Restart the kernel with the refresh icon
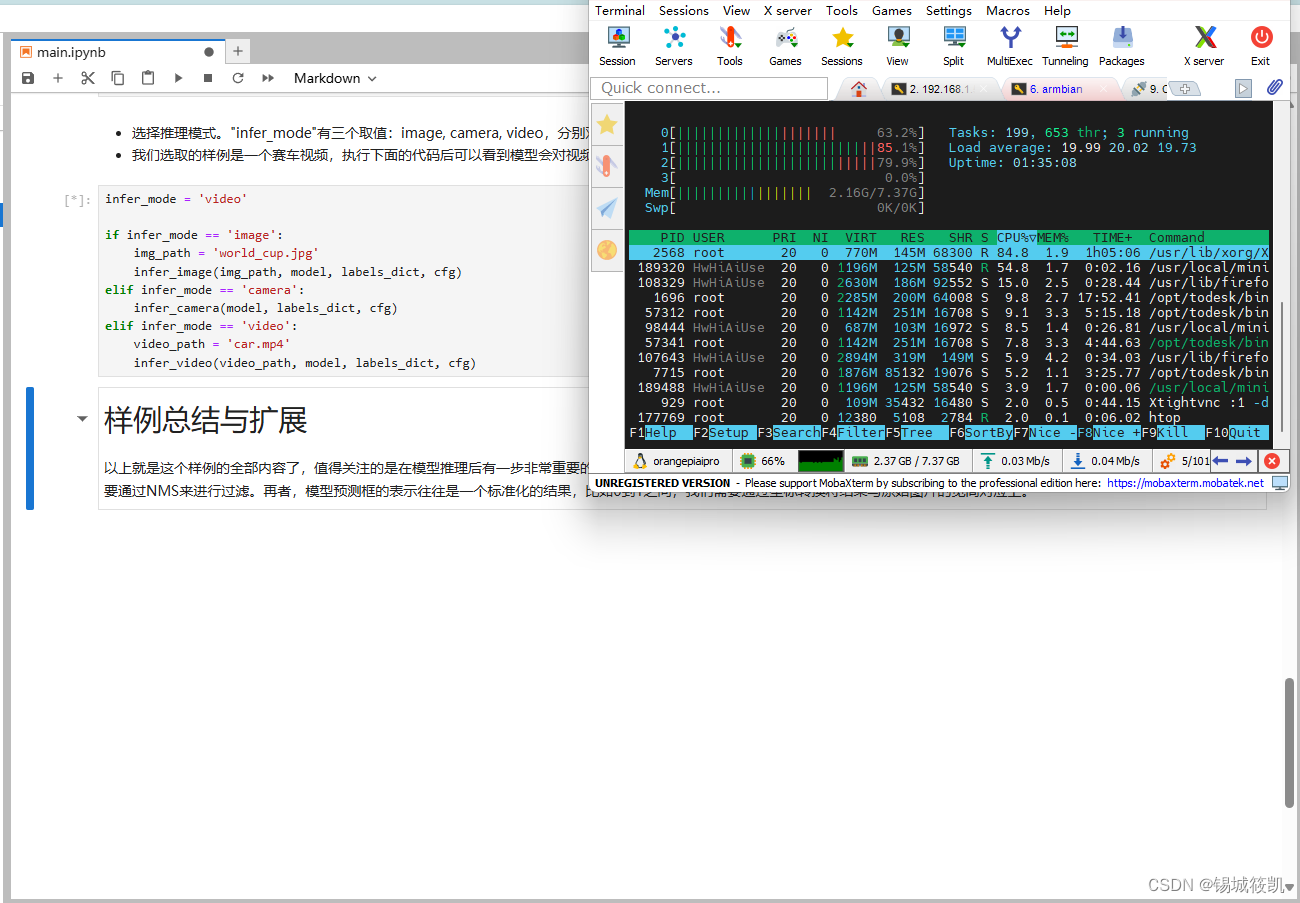 [x=238, y=78]
